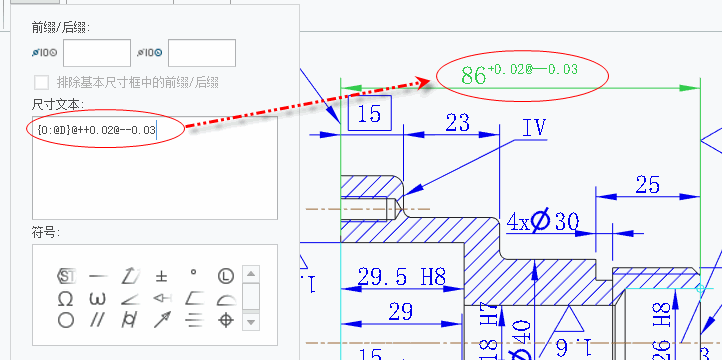Insert the ST statistical tolerance symbol
Image resolution: width=722 pixels, height=360 pixels.
(x=66, y=276)
